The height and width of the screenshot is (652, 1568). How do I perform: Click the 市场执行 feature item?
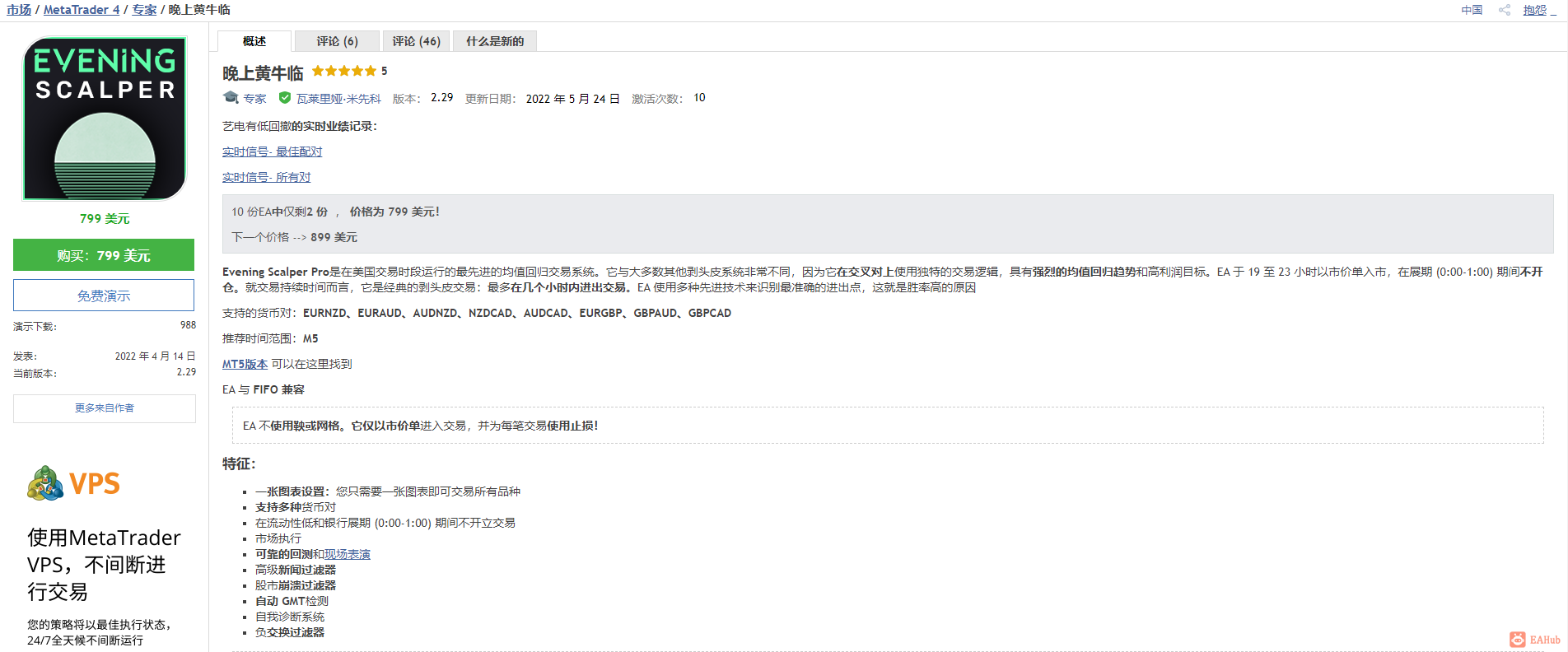(278, 538)
